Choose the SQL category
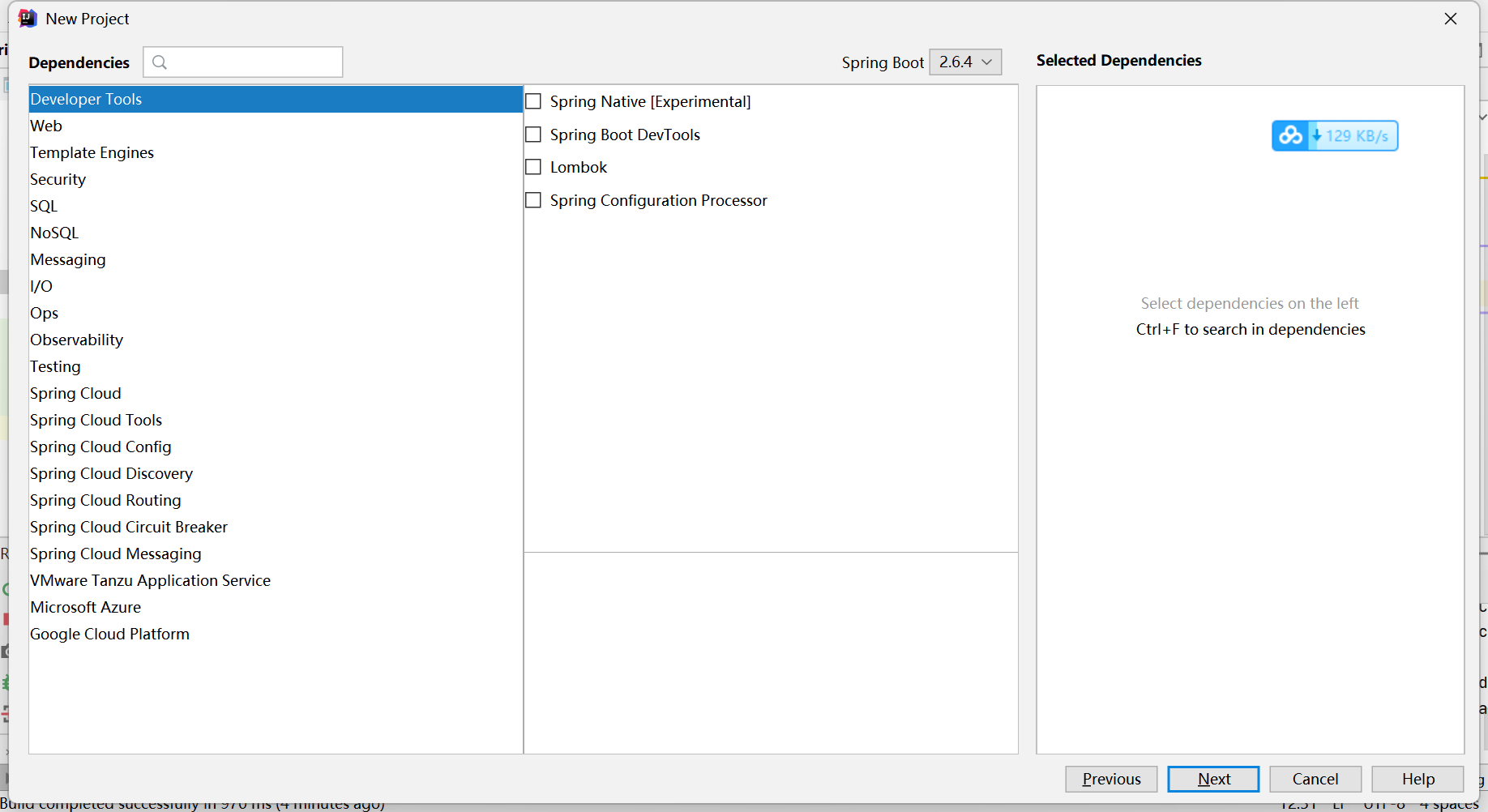This screenshot has width=1488, height=812. coord(276,206)
